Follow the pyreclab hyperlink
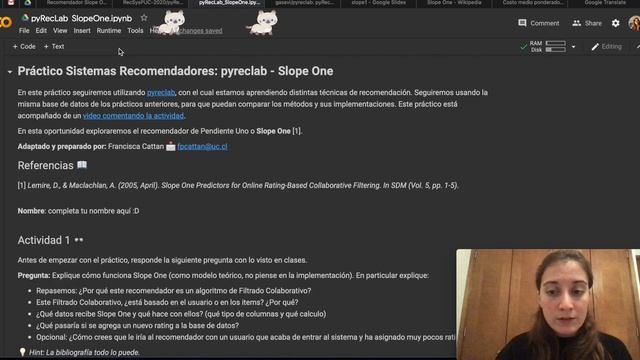The image size is (640, 360). point(161,93)
